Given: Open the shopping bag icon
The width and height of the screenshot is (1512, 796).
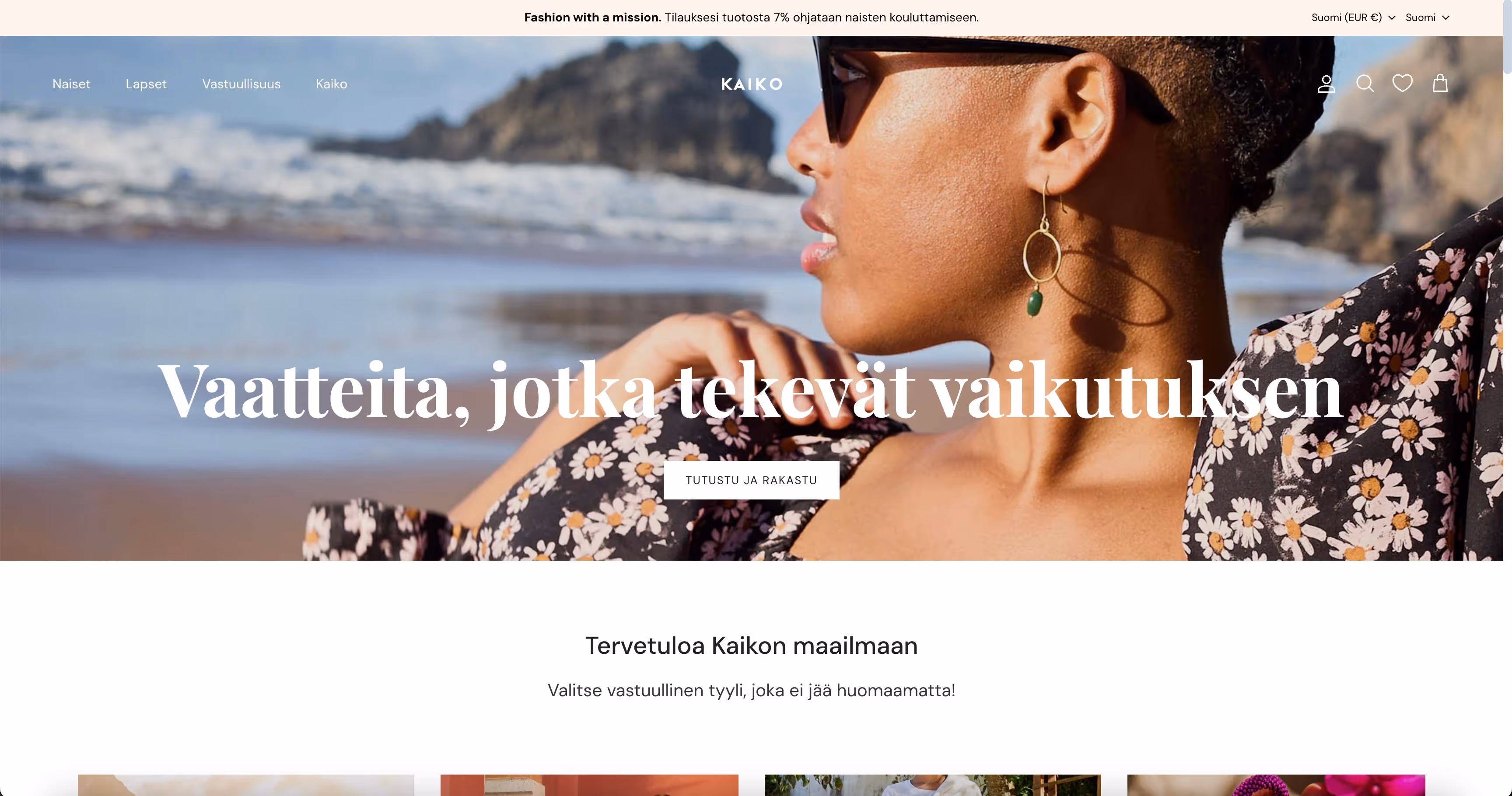Looking at the screenshot, I should pyautogui.click(x=1440, y=83).
